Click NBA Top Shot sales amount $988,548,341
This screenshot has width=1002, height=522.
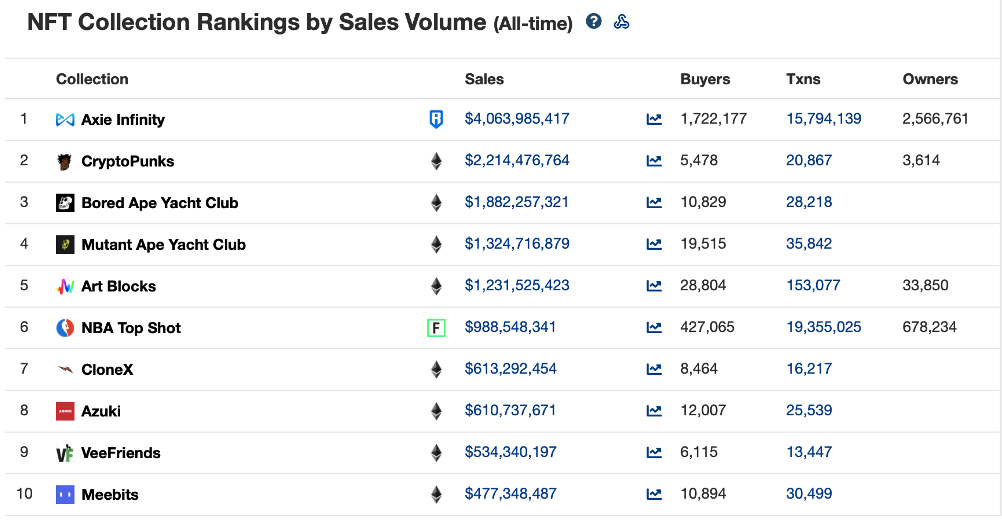(510, 327)
